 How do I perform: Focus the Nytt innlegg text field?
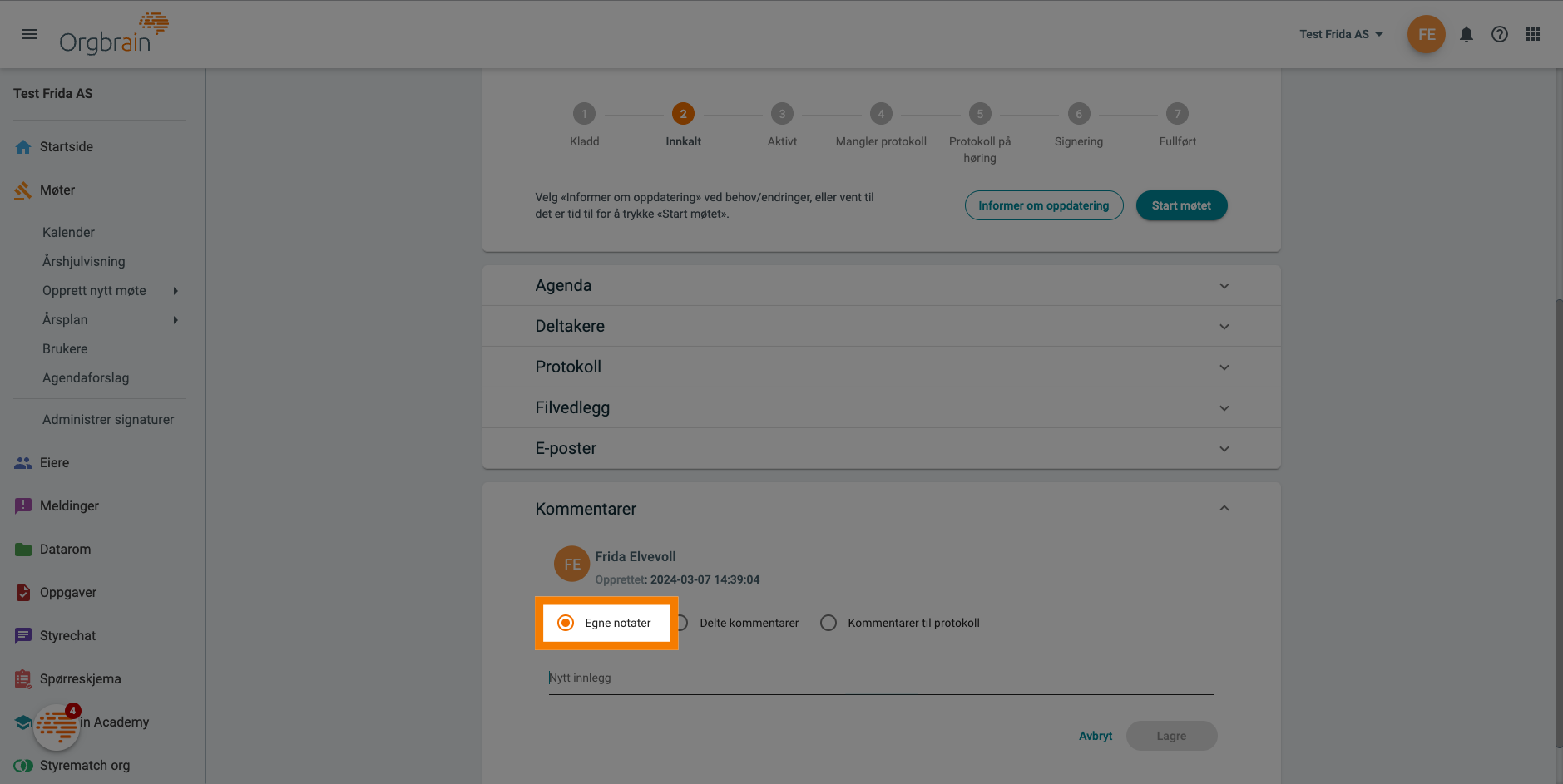click(x=881, y=678)
